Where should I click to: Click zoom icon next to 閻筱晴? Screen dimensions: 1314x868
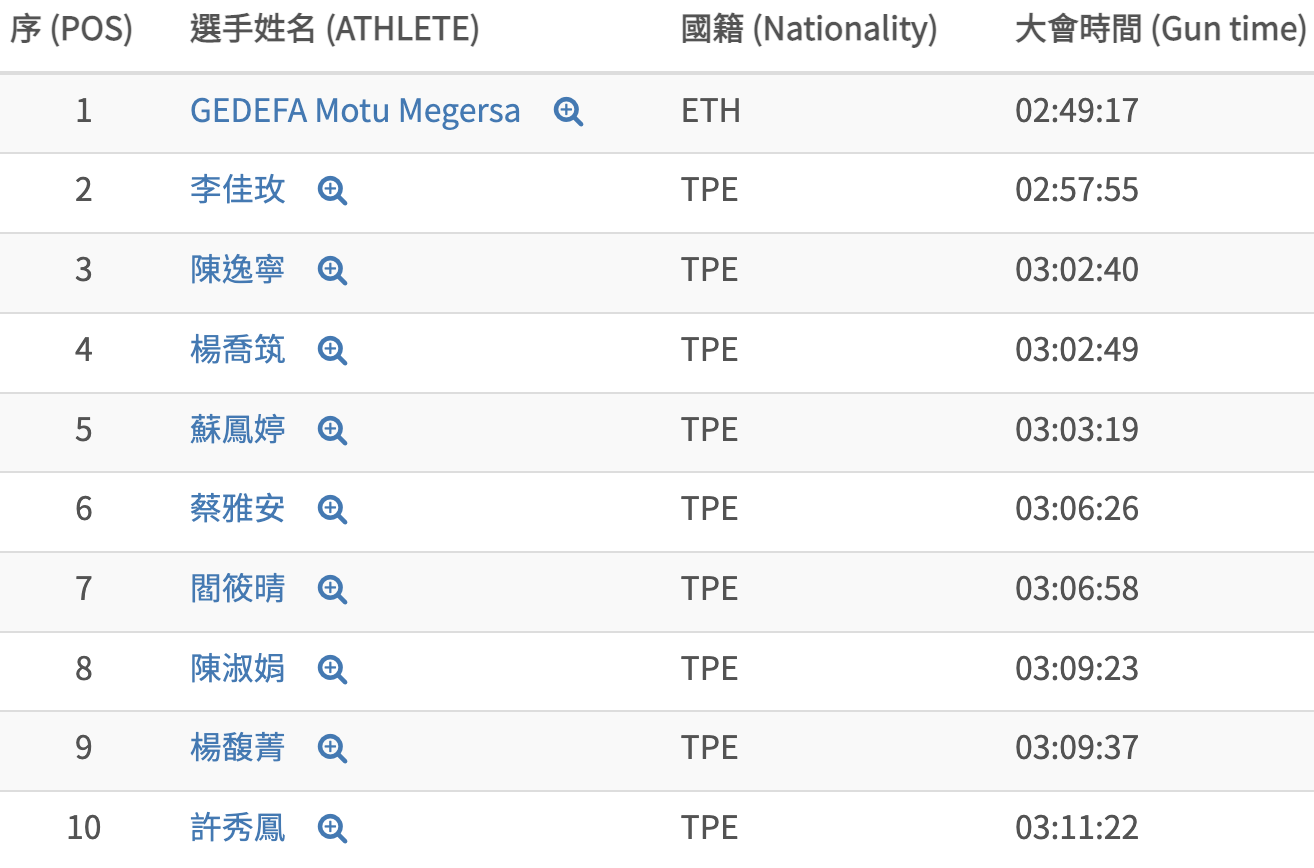332,589
